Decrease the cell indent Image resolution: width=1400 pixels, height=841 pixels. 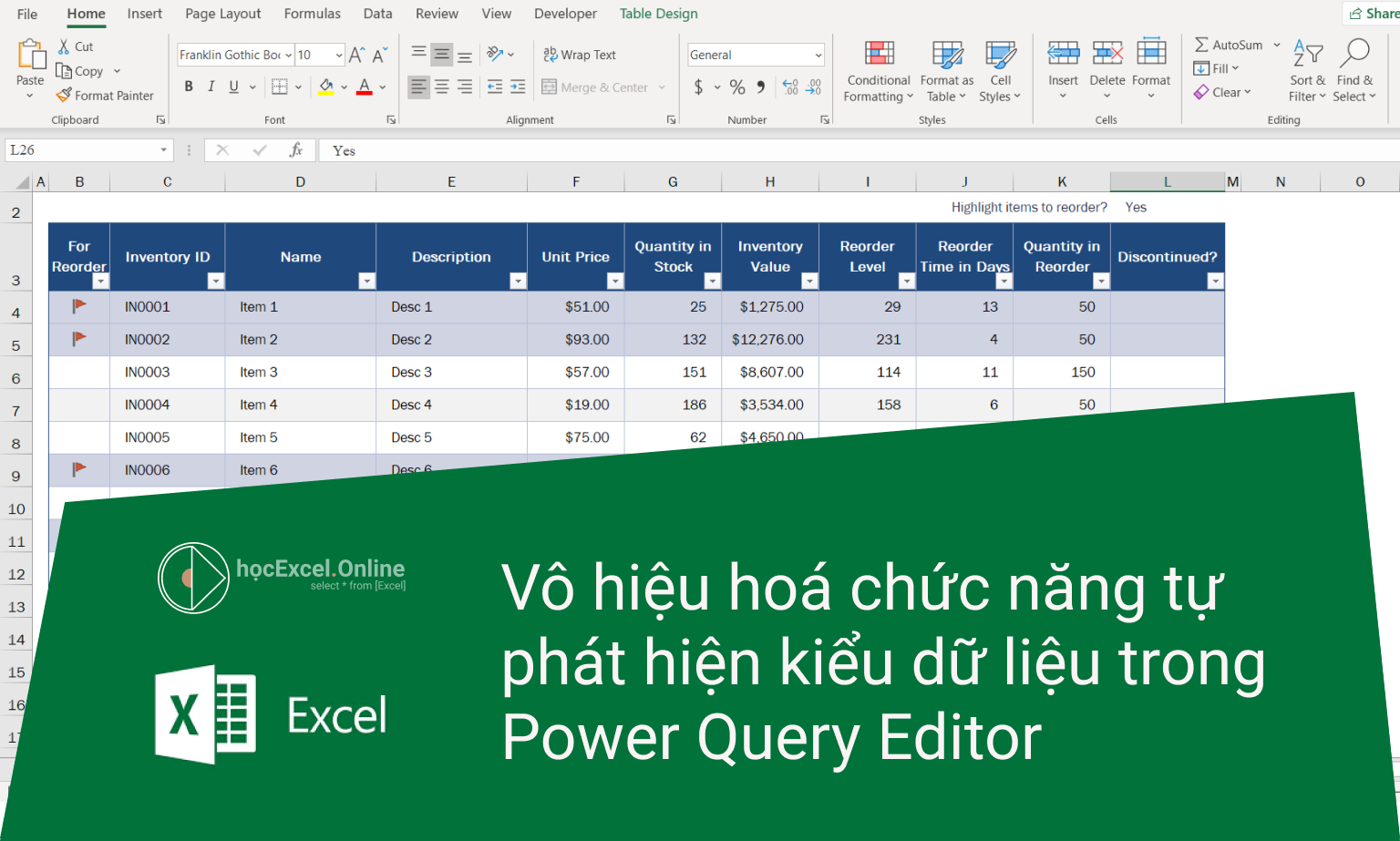[495, 87]
